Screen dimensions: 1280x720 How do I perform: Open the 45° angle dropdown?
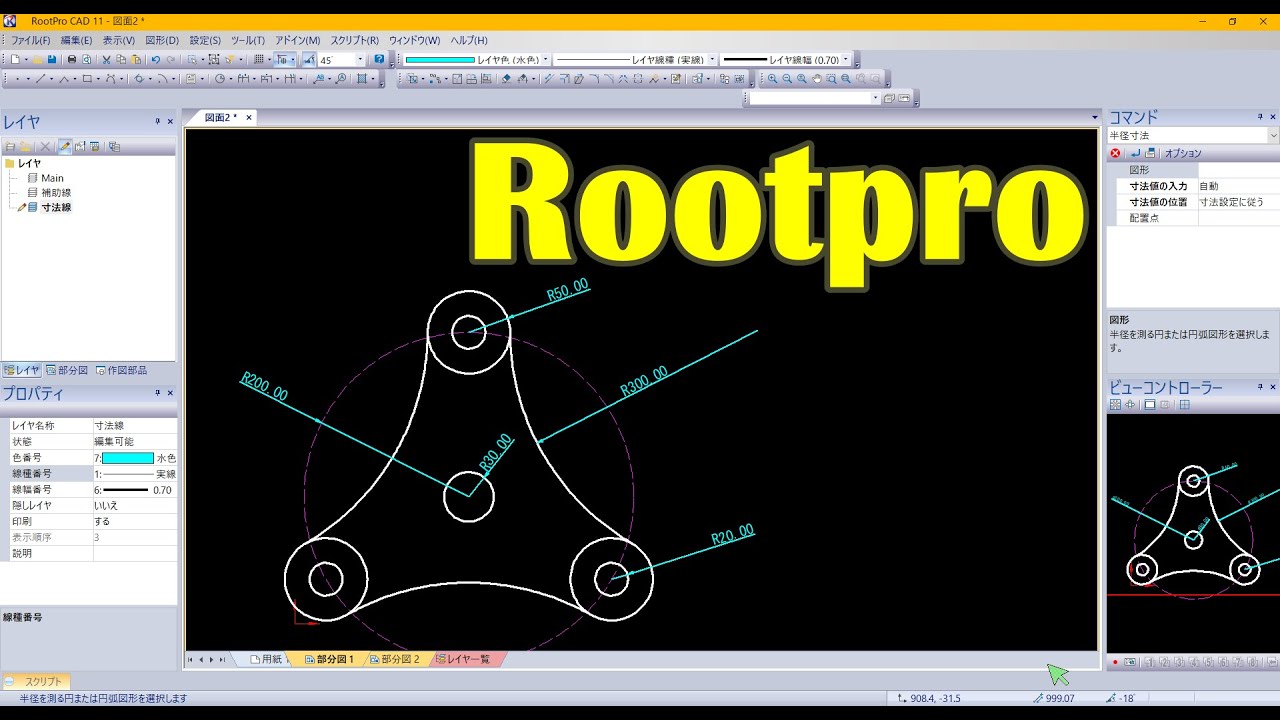click(x=360, y=59)
